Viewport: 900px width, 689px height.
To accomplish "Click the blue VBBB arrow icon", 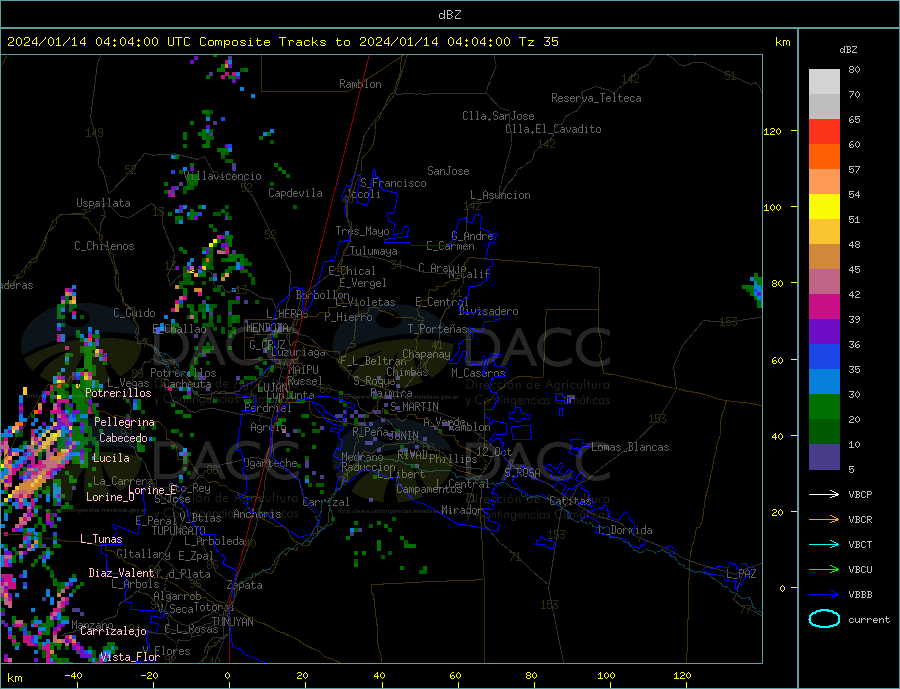I will [824, 594].
